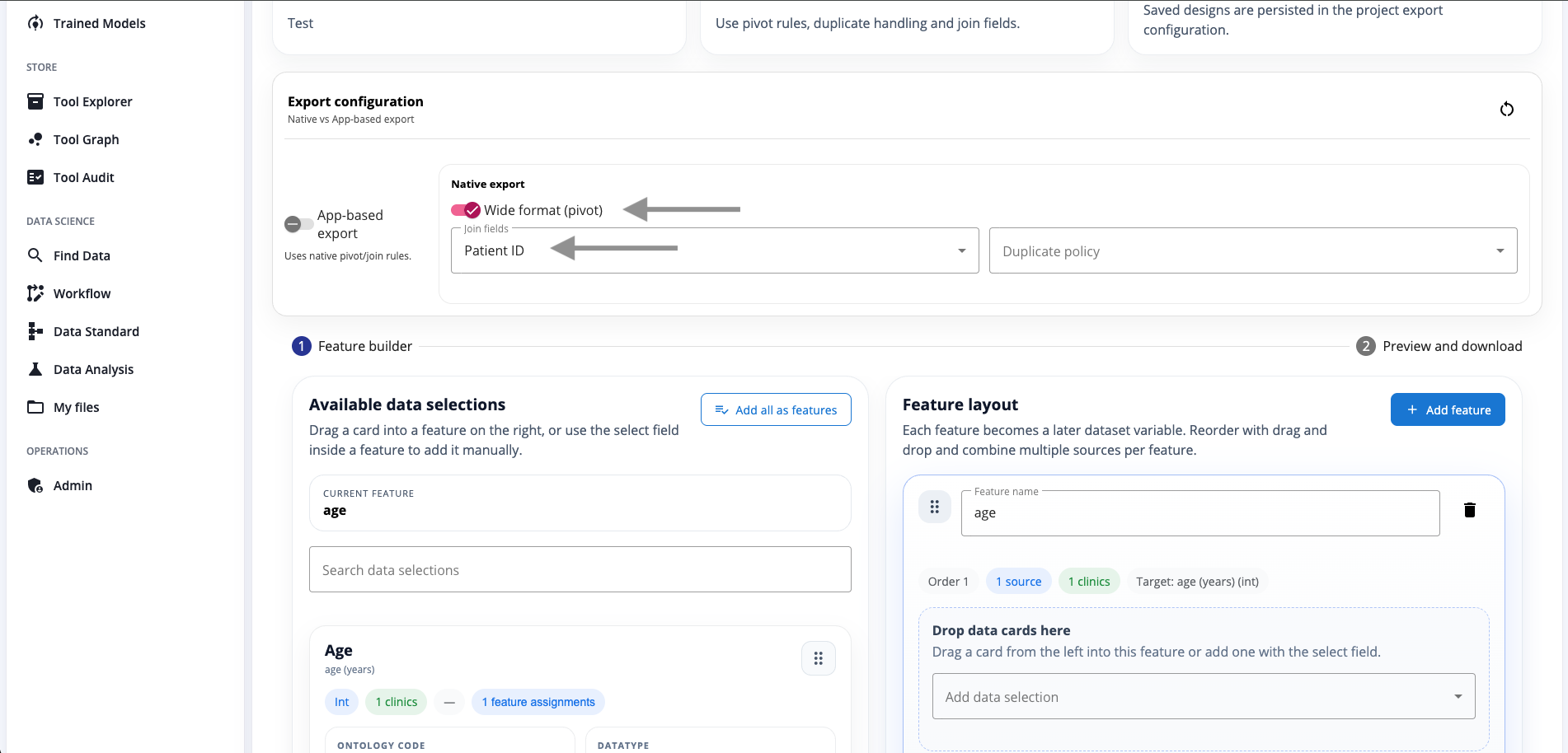Click the Trained Models sidebar icon
The width and height of the screenshot is (1568, 753).
pos(35,23)
